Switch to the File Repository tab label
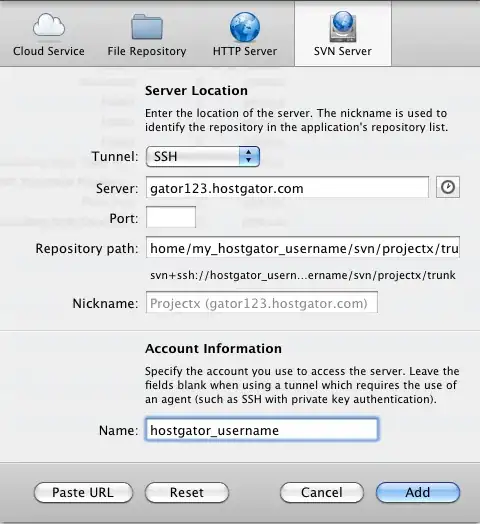Viewport: 480px width, 524px height. click(x=147, y=51)
